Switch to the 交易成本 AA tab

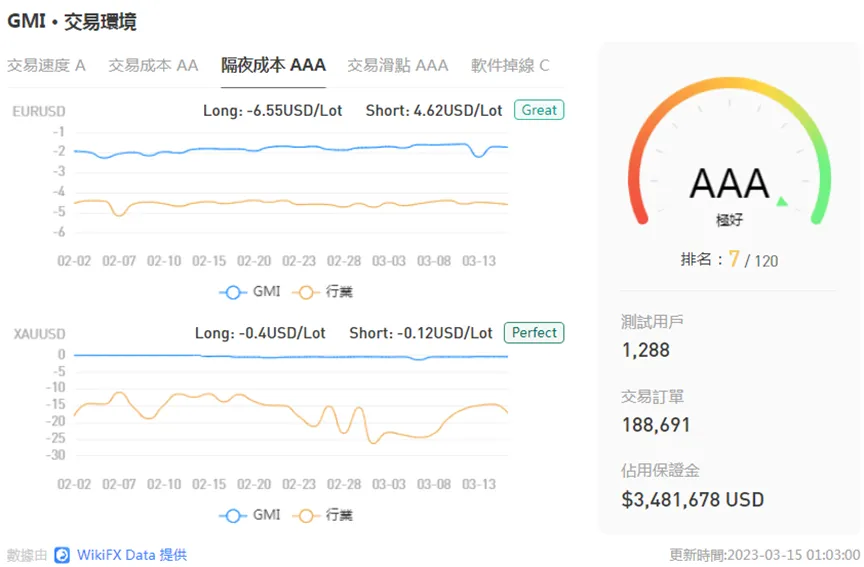click(153, 65)
